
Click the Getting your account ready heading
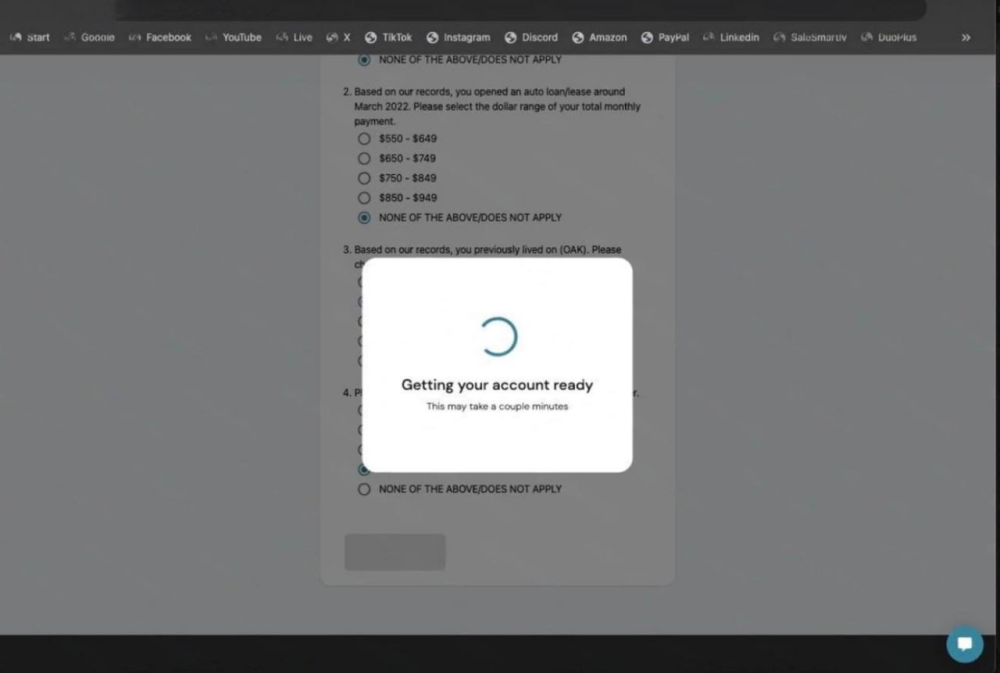pos(497,385)
